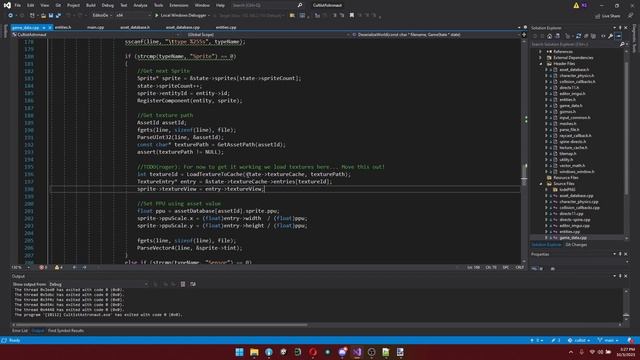Click the yellow warning count icon
The height and width of the screenshot is (360, 640).
[58, 267]
